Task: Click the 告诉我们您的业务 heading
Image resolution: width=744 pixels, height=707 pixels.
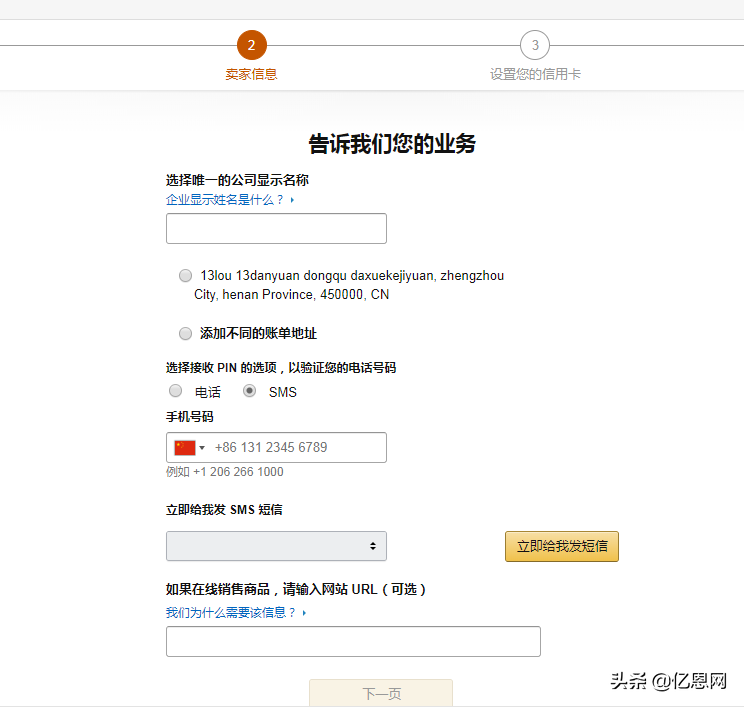Action: coord(392,144)
